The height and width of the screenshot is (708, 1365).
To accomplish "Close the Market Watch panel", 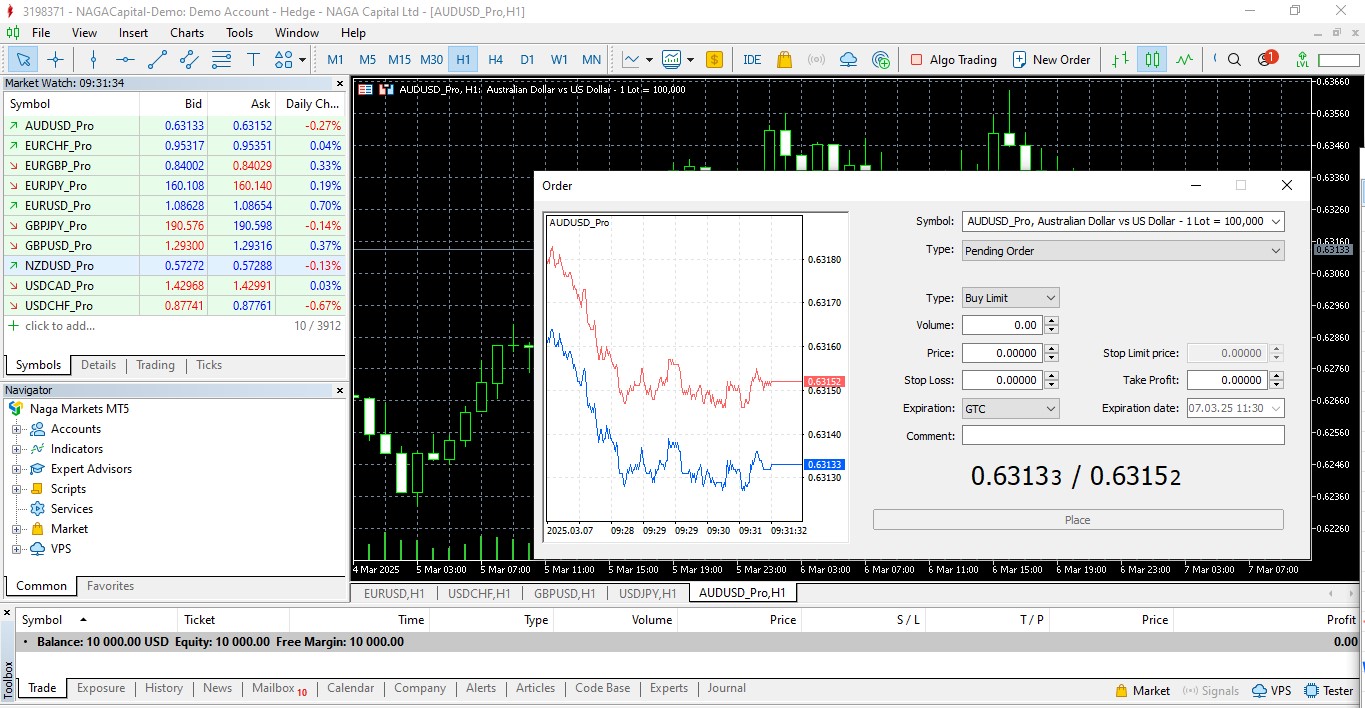I will click(x=339, y=83).
